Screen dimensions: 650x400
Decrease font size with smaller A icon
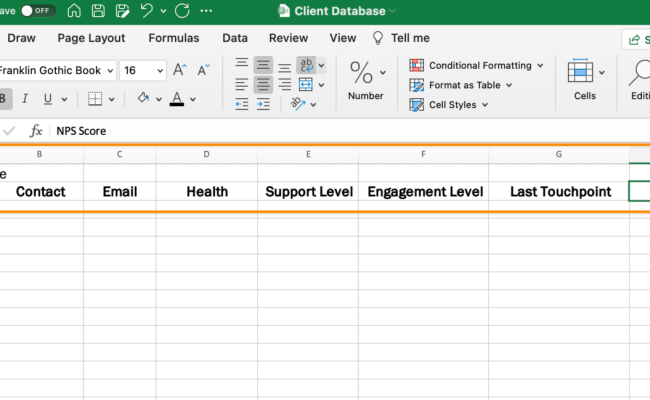click(203, 70)
